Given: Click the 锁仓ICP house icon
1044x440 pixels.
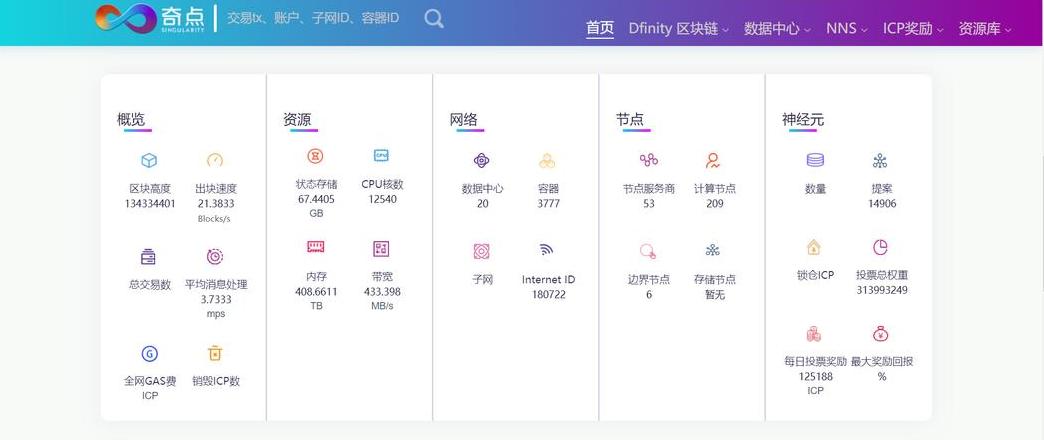Looking at the screenshot, I should [814, 248].
